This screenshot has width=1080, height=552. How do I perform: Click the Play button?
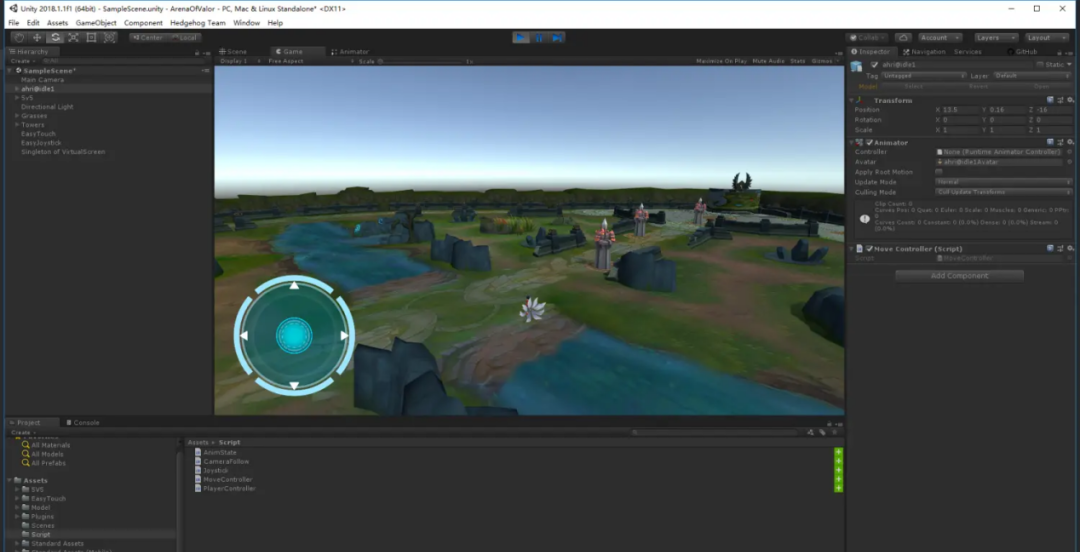(521, 38)
